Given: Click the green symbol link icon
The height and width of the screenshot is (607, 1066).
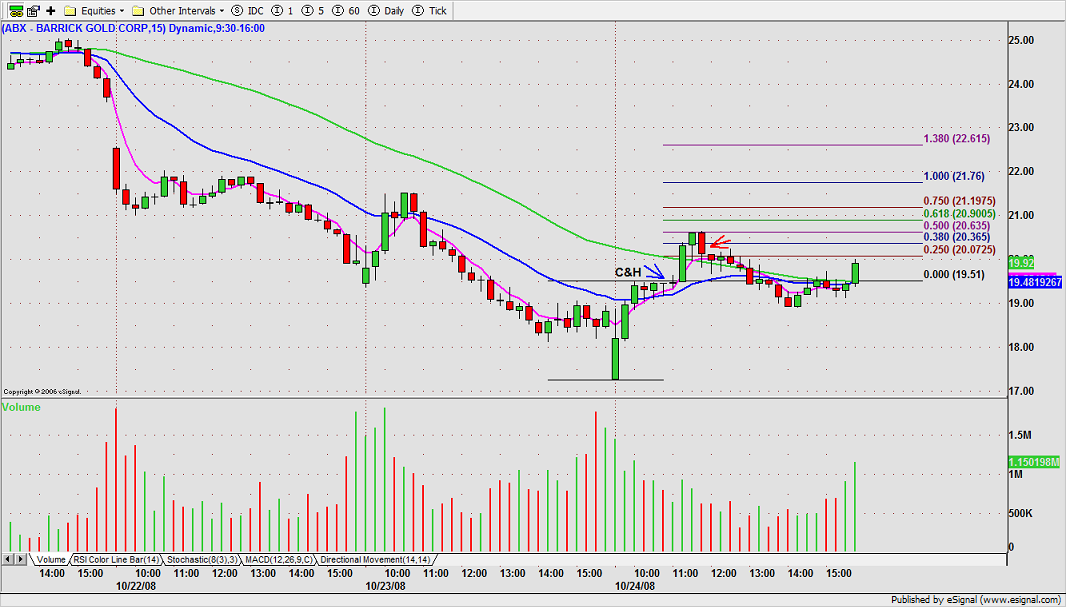Looking at the screenshot, I should [x=15, y=10].
